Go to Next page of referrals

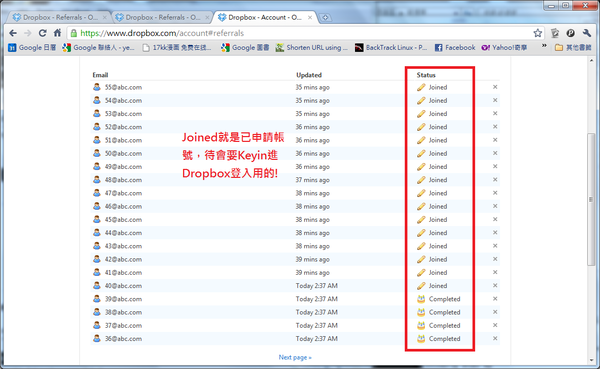pyautogui.click(x=295, y=357)
